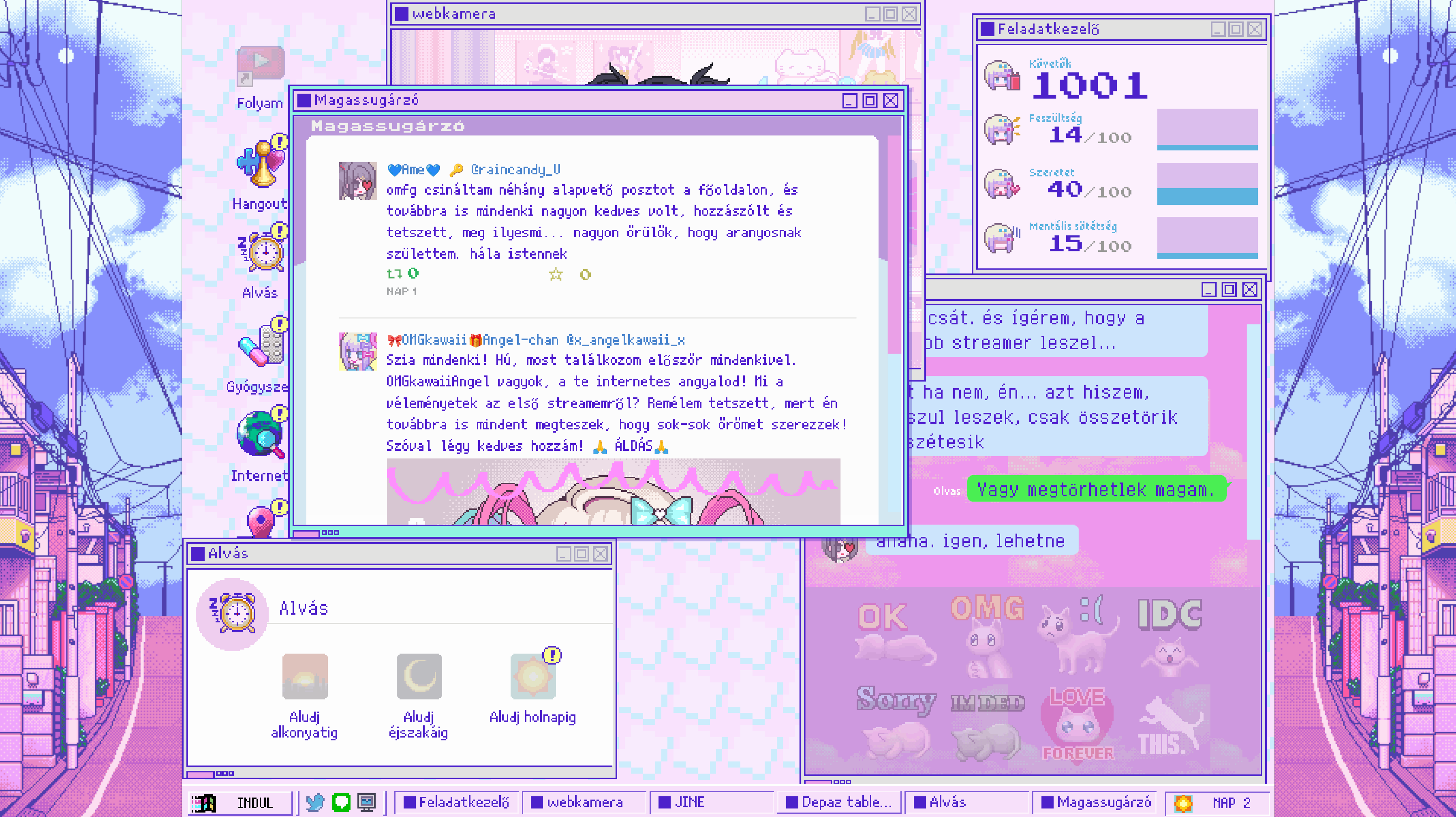Screen dimensions: 1456x817
Task: Click the @raincandy_U profile link
Action: coord(515,169)
